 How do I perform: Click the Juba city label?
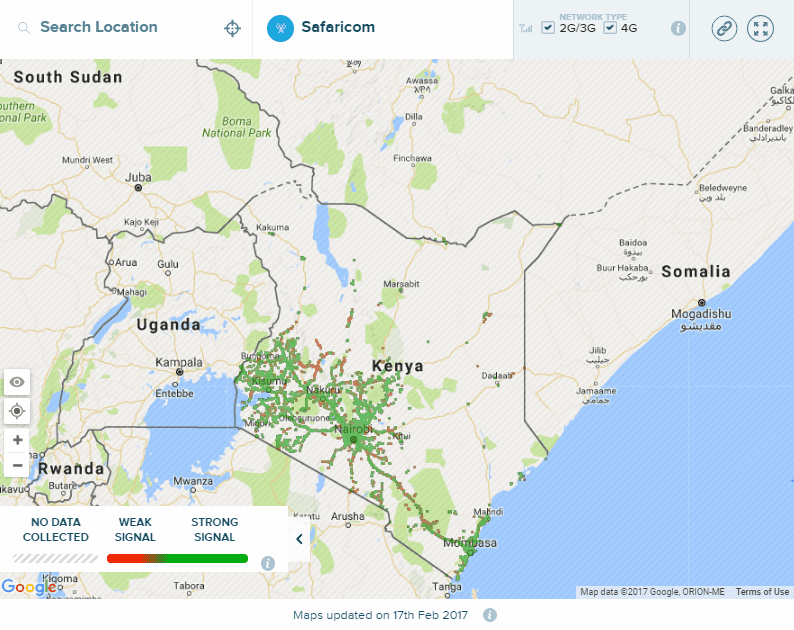[x=138, y=177]
